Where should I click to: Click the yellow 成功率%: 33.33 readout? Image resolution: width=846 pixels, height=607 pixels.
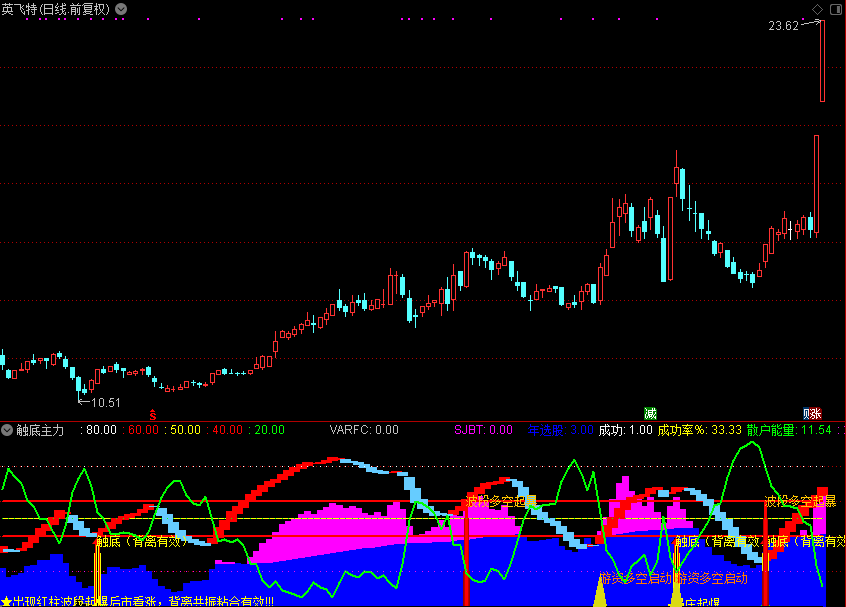pos(699,430)
